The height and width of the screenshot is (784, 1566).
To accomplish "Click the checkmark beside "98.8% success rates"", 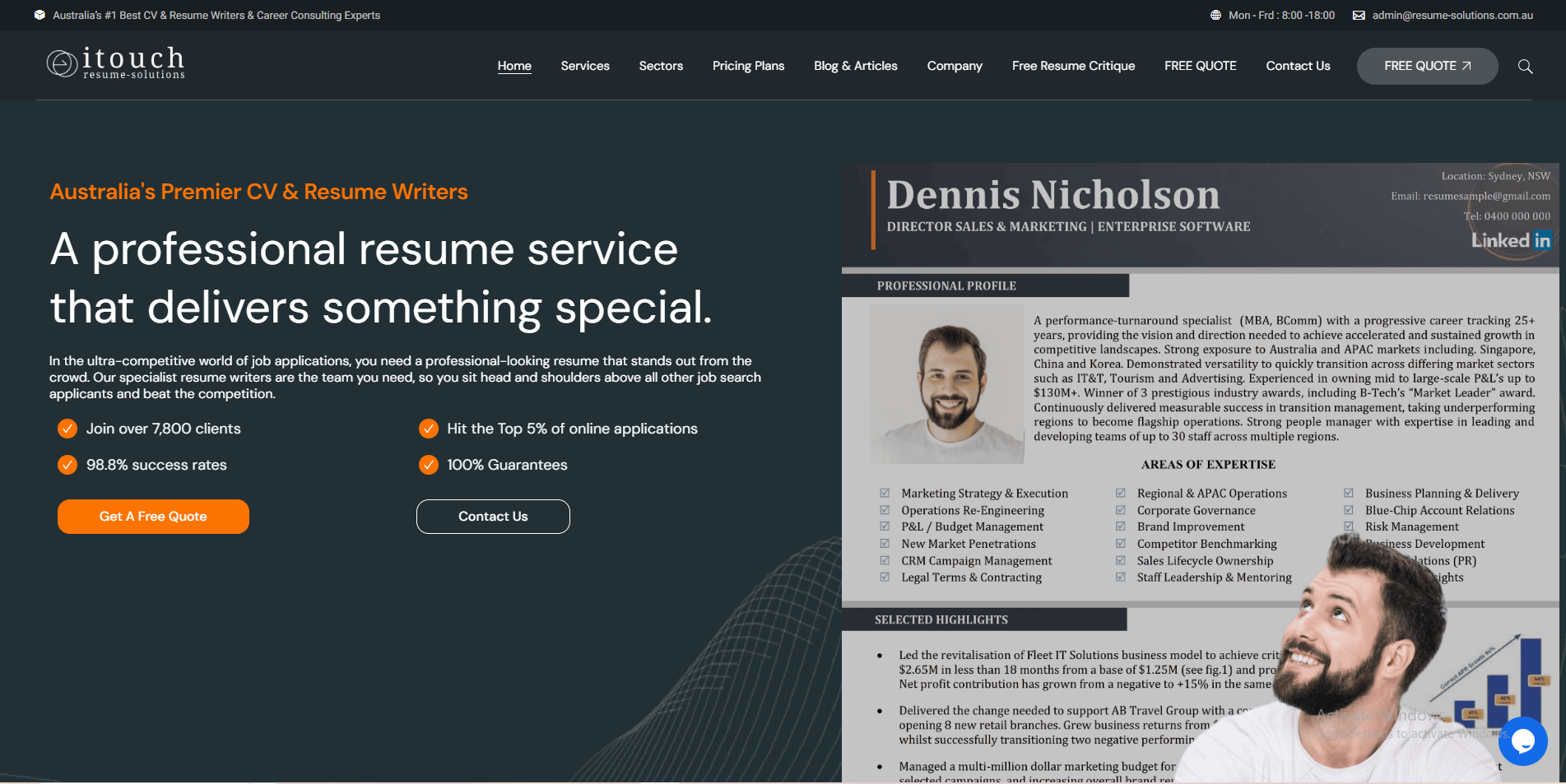I will click(x=67, y=465).
